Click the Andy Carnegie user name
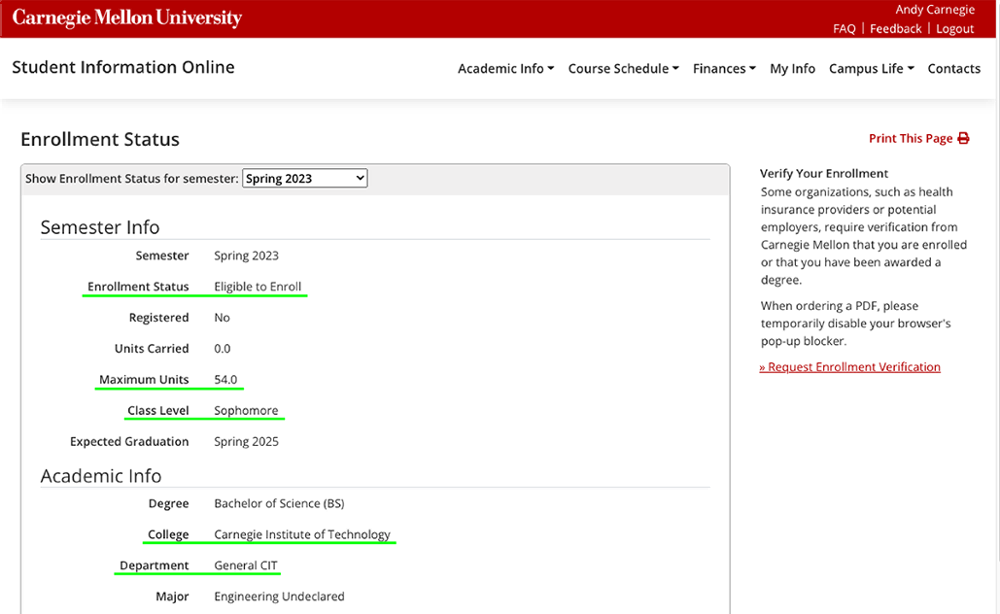The image size is (1000, 614). point(935,10)
